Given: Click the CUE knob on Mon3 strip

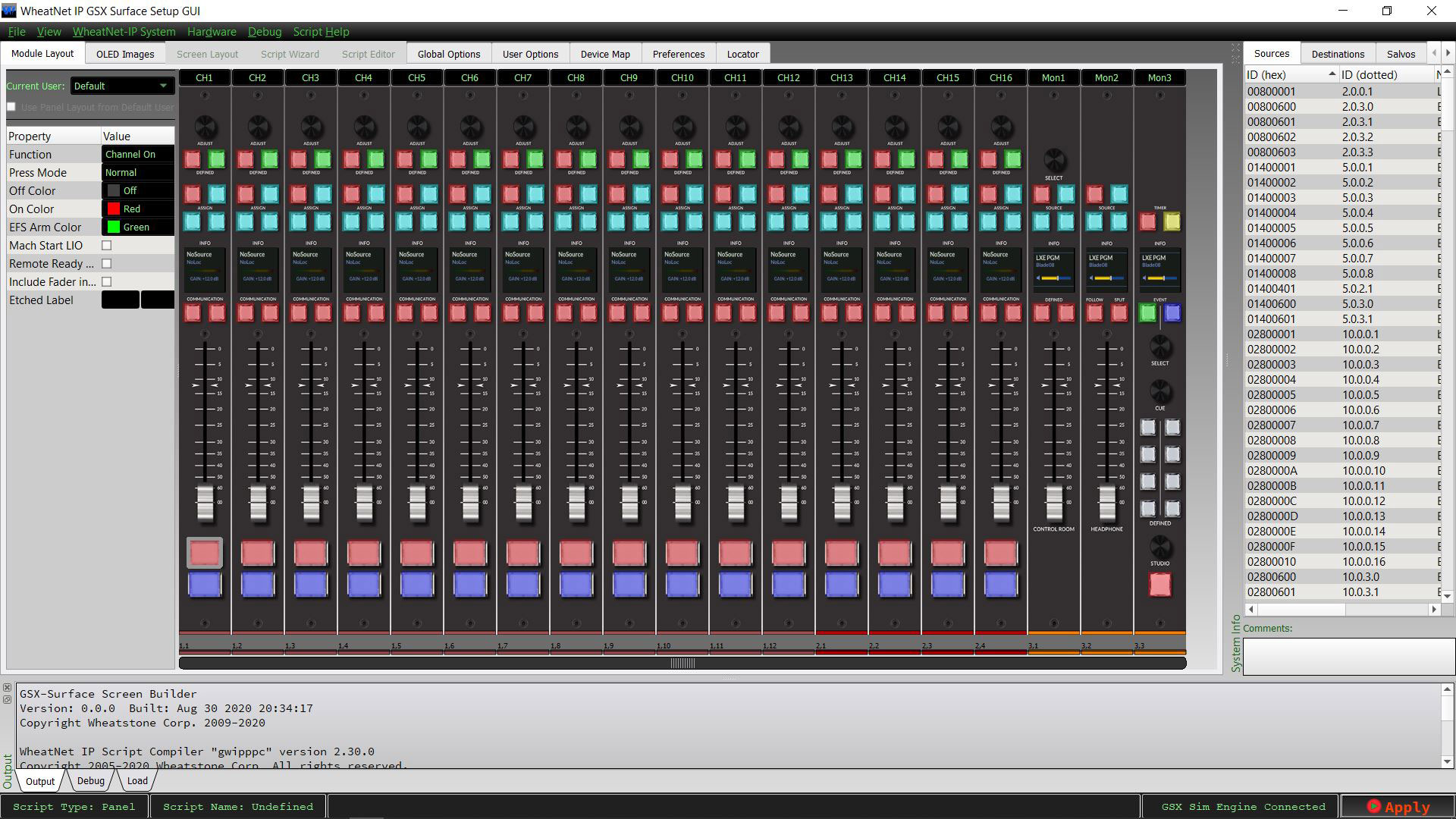Looking at the screenshot, I should (x=1159, y=391).
